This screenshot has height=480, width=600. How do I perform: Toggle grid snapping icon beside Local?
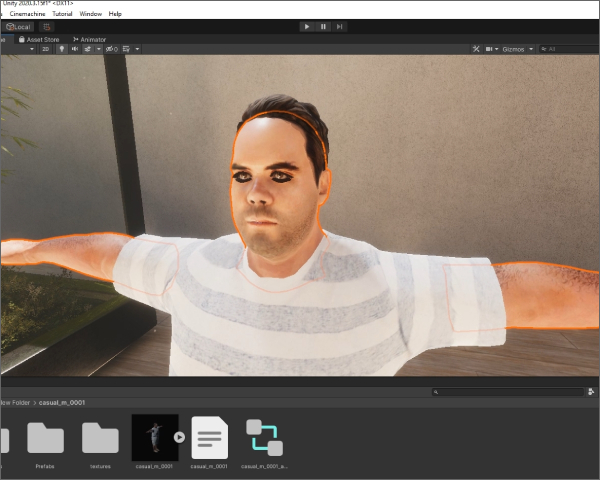tap(47, 27)
